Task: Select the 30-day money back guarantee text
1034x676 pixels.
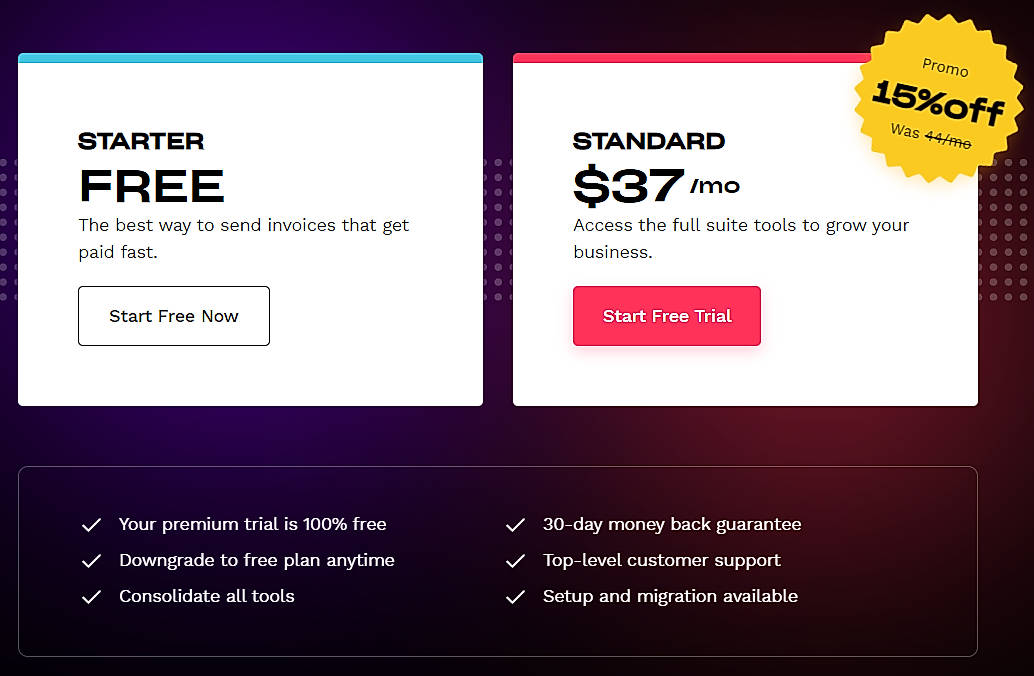Action: tap(670, 524)
